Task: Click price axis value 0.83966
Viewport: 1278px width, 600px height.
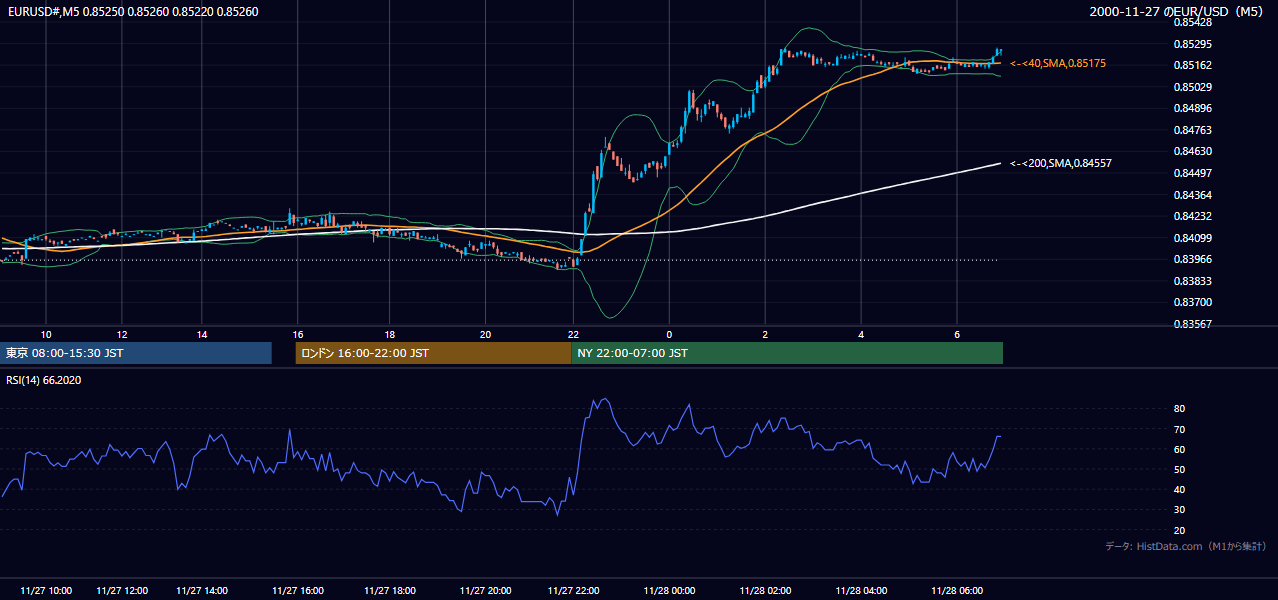Action: click(x=1192, y=260)
